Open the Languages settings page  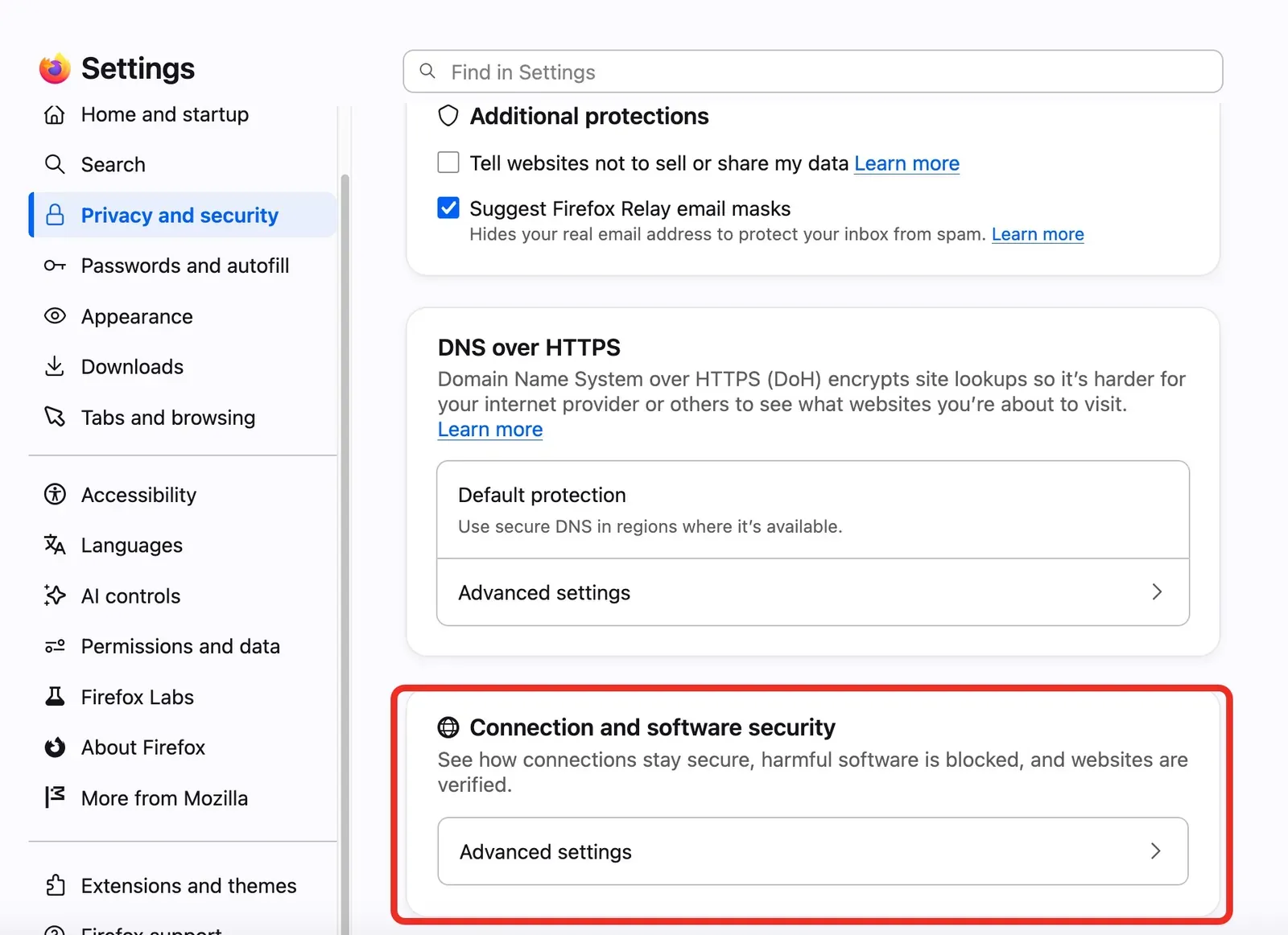(183, 545)
